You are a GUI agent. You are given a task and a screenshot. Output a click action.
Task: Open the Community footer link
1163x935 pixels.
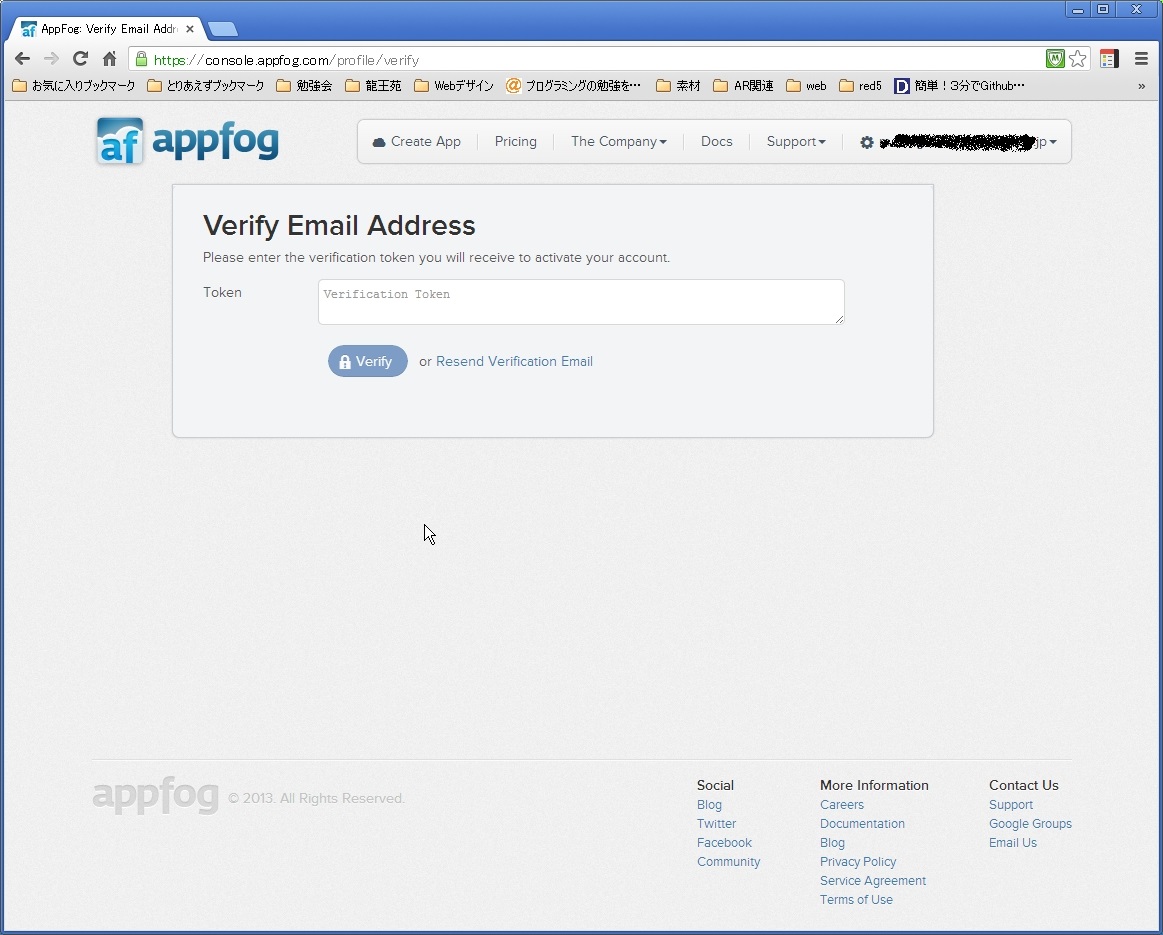coord(728,862)
